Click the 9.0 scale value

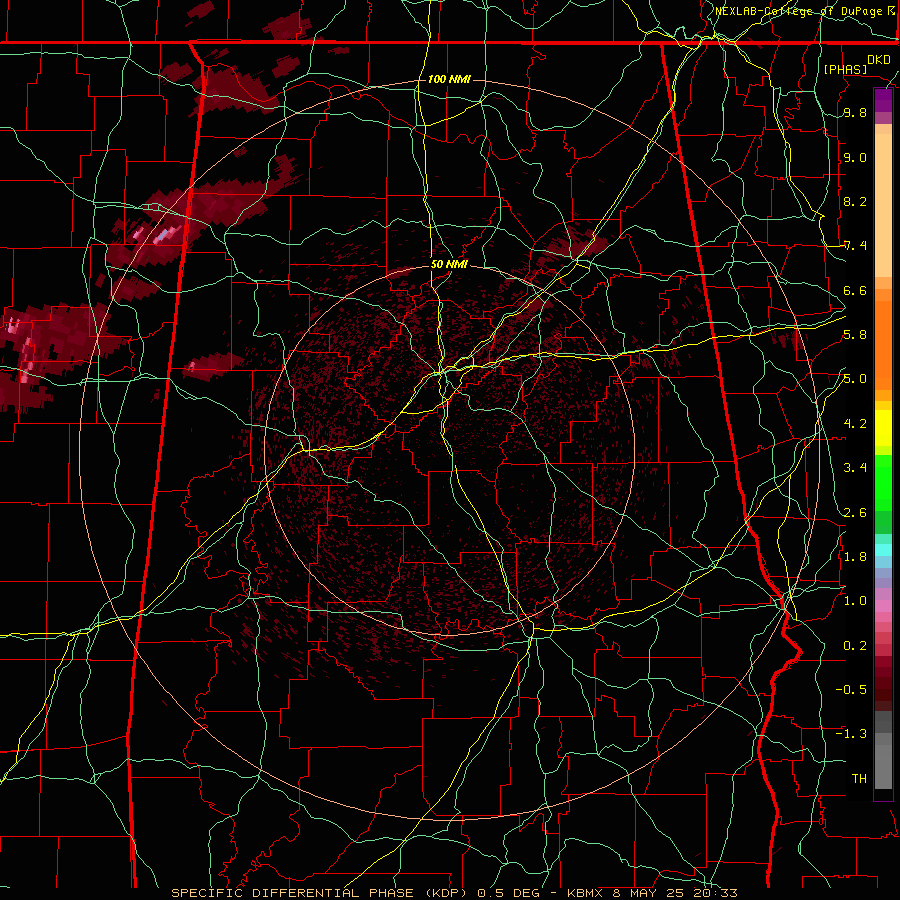pos(855,158)
